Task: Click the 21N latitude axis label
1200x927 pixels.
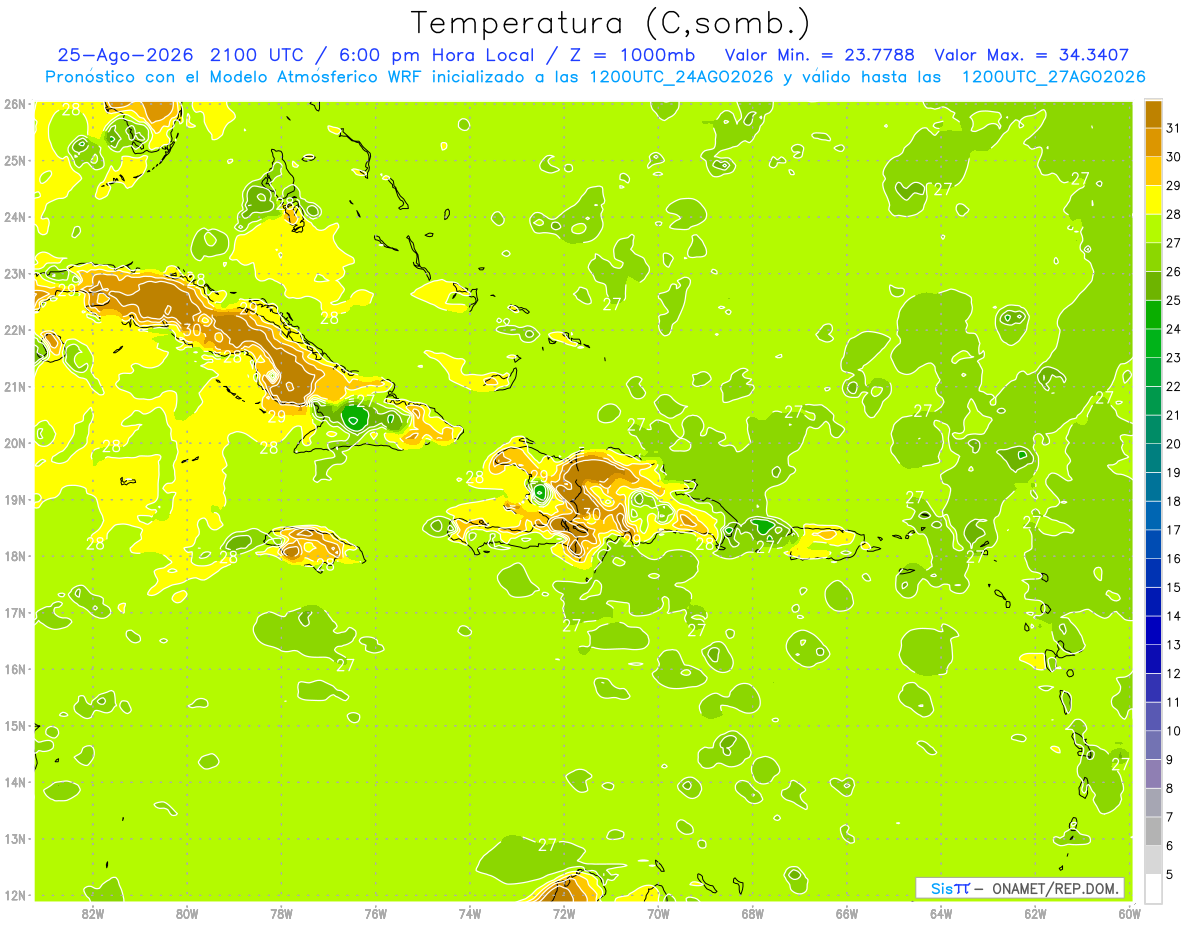Action: click(x=14, y=386)
